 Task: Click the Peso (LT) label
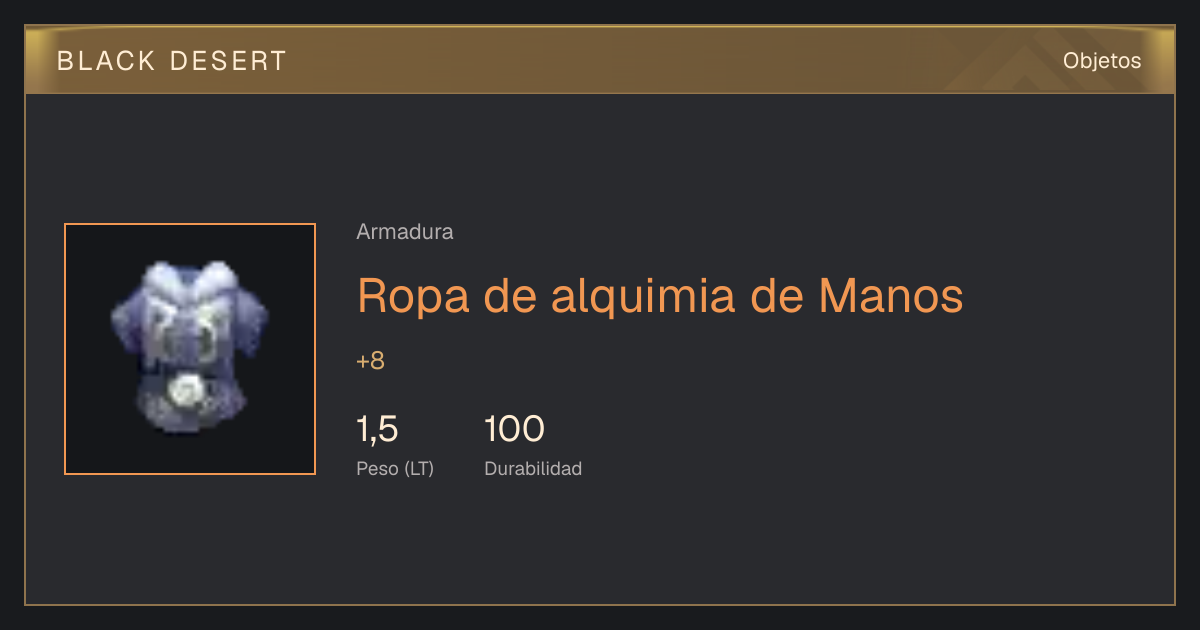coord(395,468)
